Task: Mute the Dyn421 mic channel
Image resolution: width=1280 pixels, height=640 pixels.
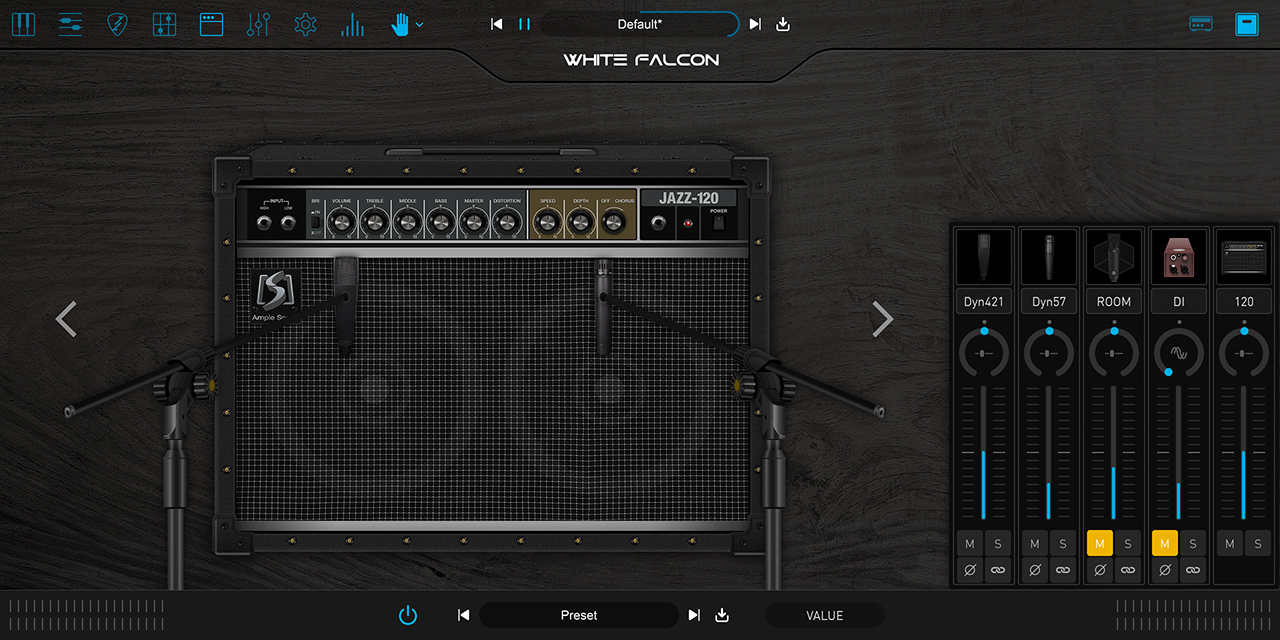Action: point(970,543)
